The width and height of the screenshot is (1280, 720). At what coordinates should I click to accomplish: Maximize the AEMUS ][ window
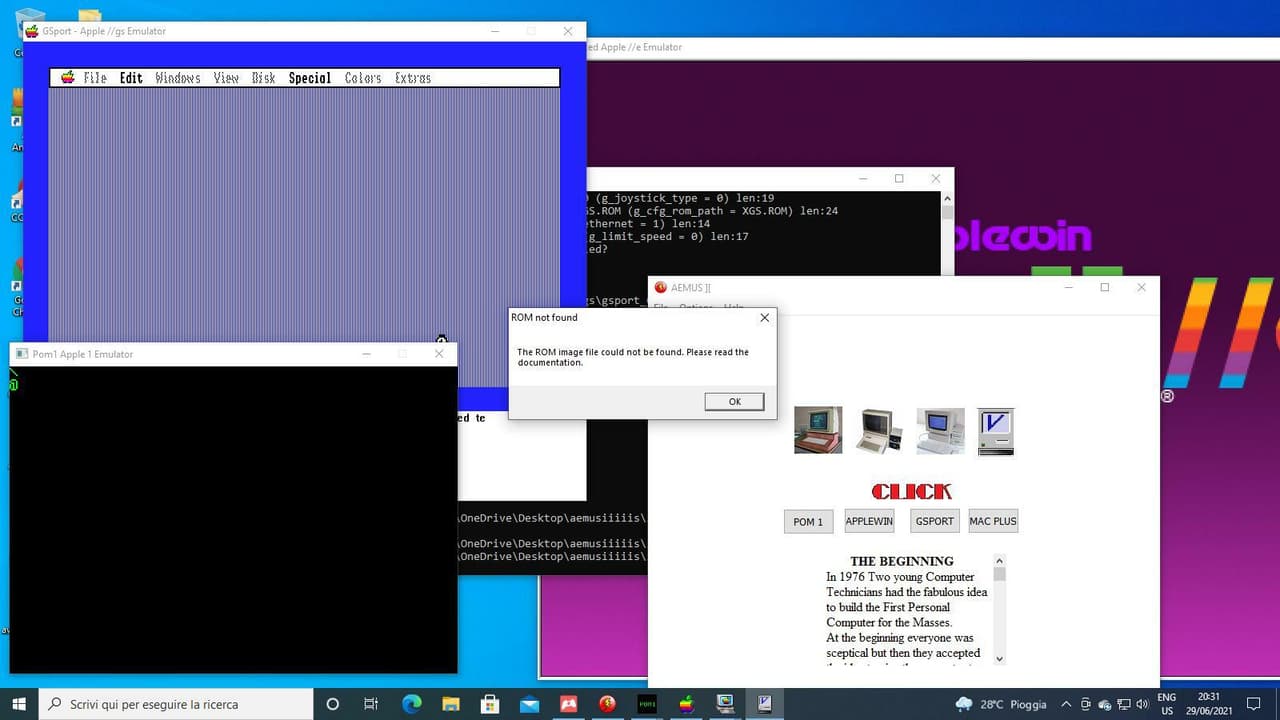click(1105, 287)
